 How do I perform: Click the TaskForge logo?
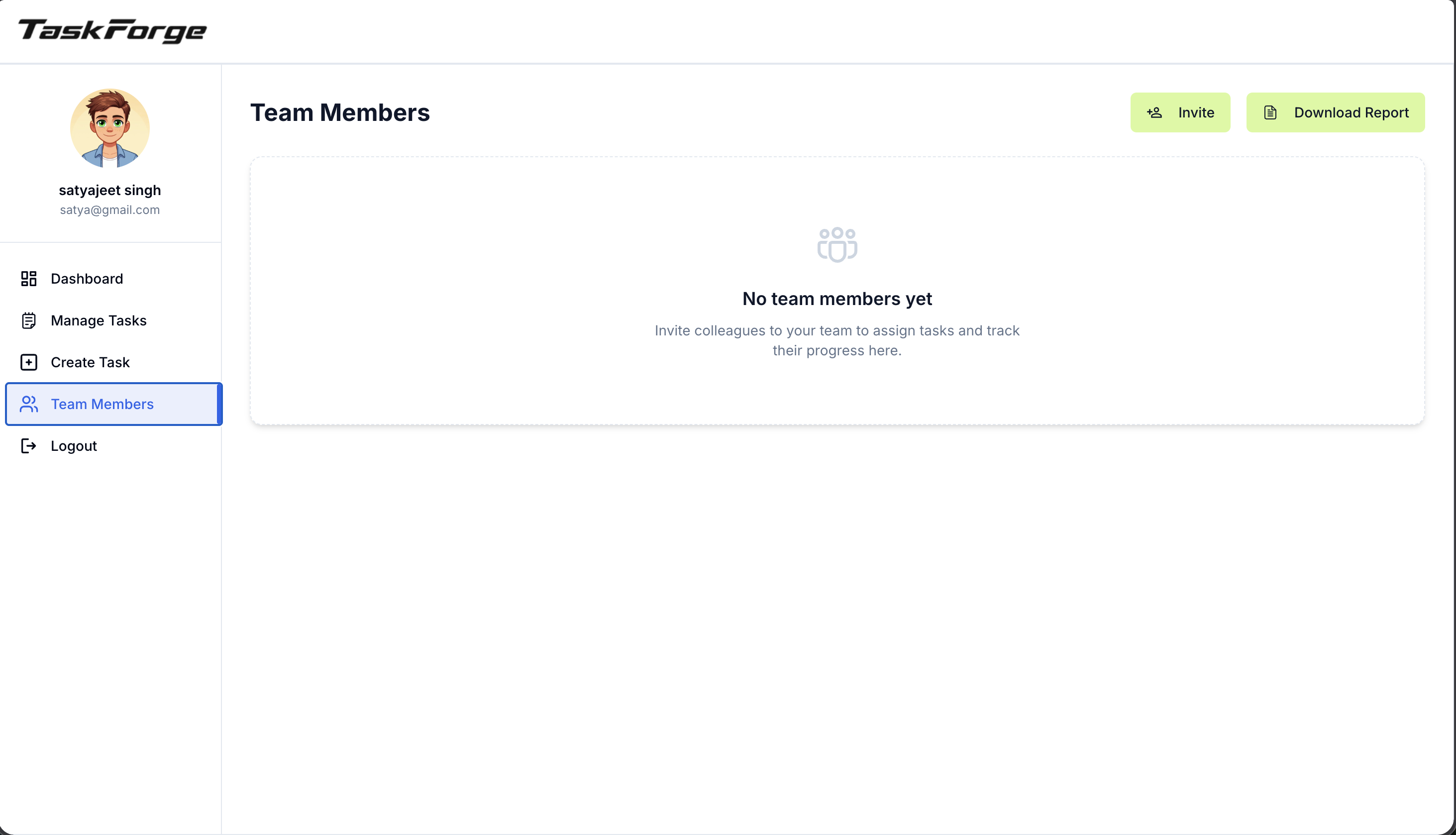pos(112,30)
